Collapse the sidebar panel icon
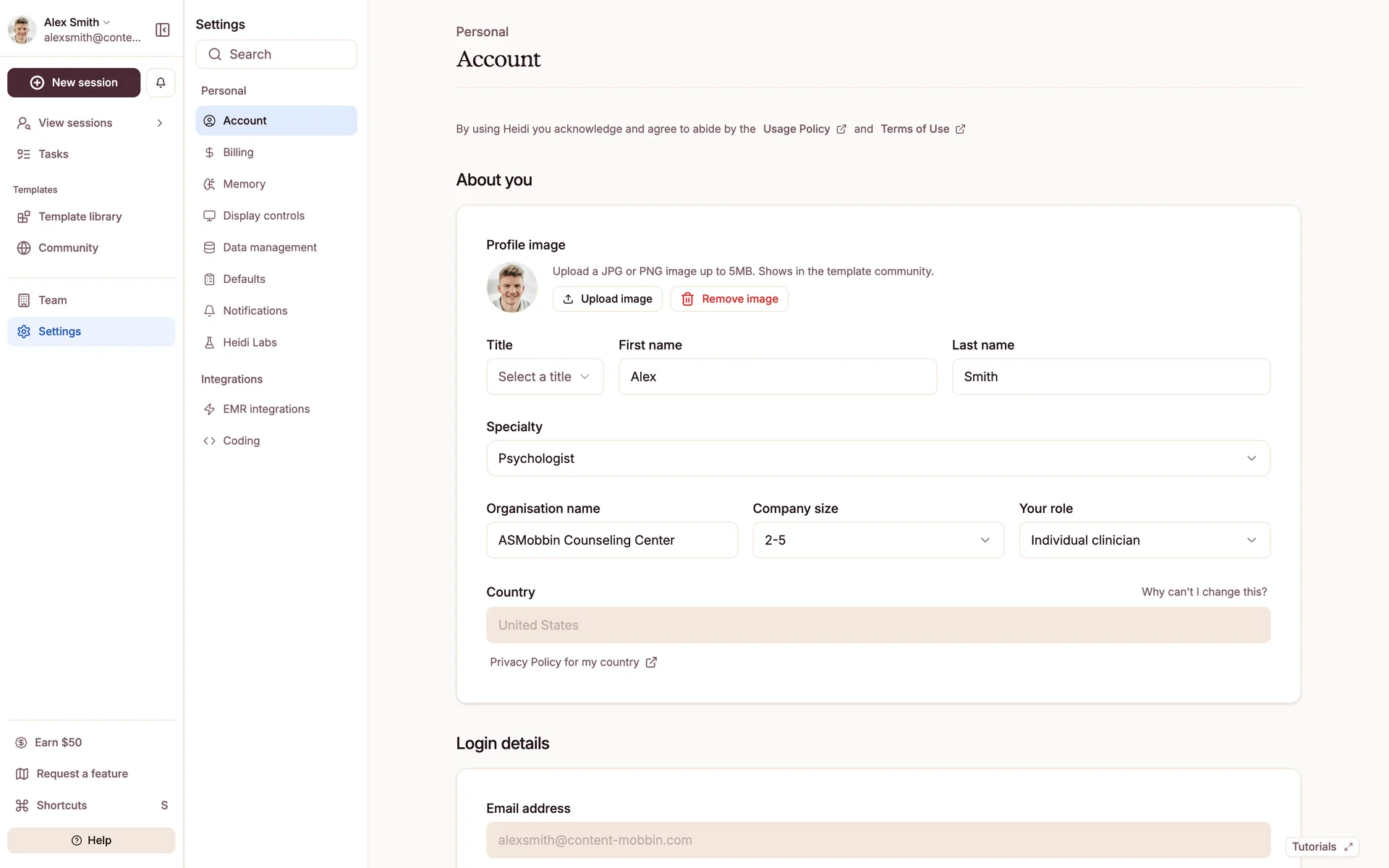This screenshot has width=1389, height=868. [162, 30]
